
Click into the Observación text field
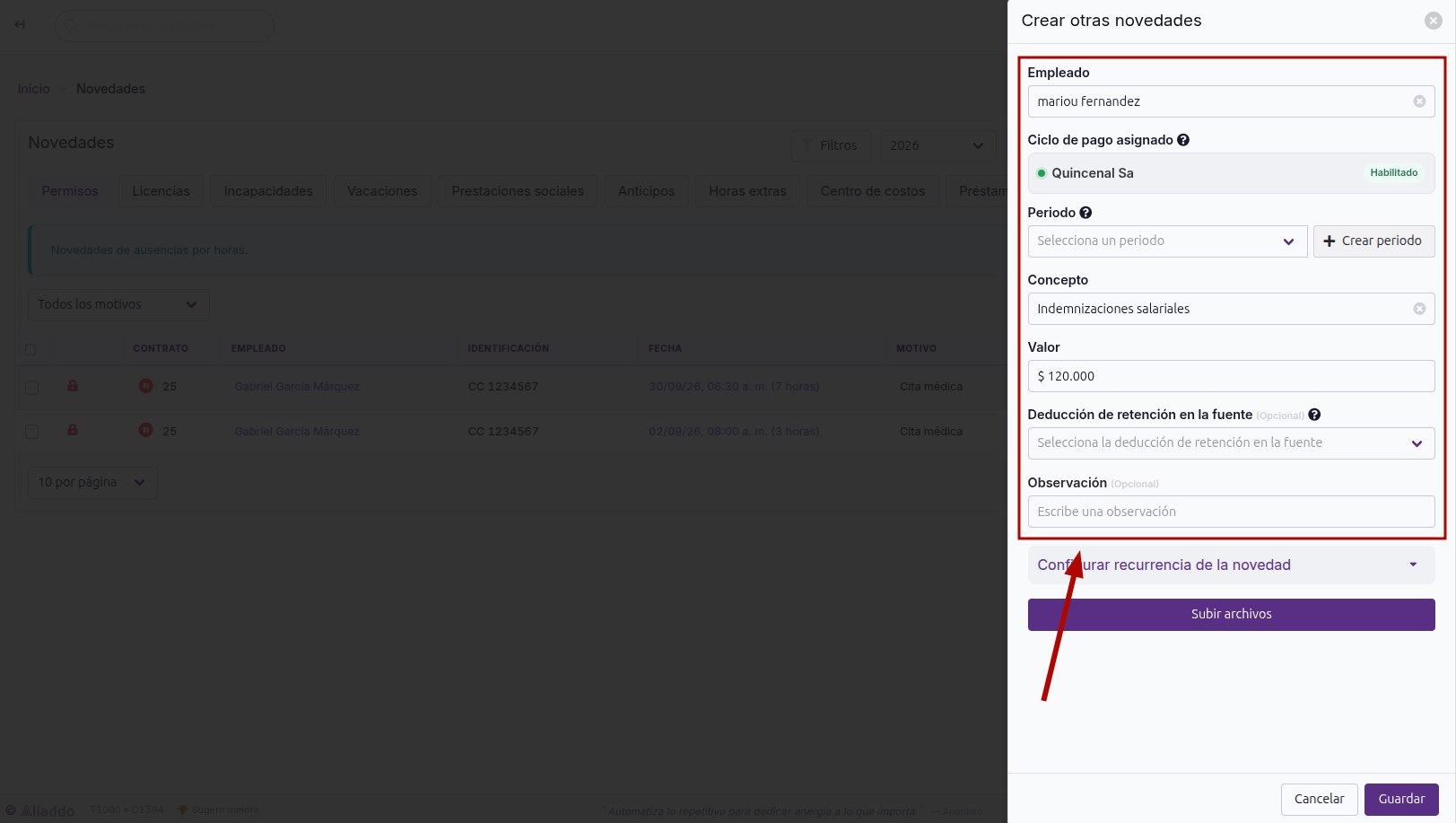[1231, 512]
